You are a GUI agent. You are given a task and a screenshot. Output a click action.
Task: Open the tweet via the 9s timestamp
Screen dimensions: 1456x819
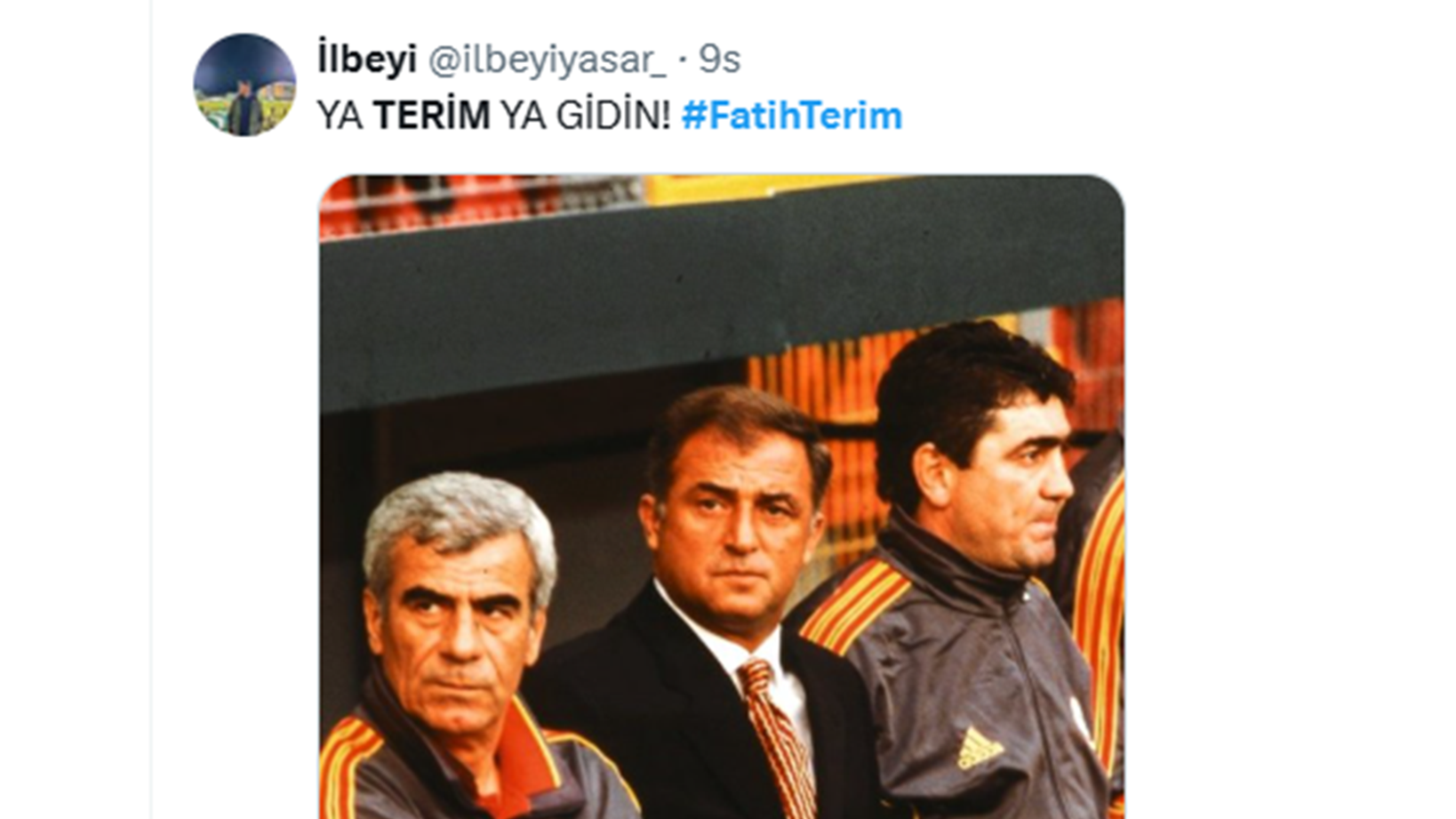[x=719, y=60]
